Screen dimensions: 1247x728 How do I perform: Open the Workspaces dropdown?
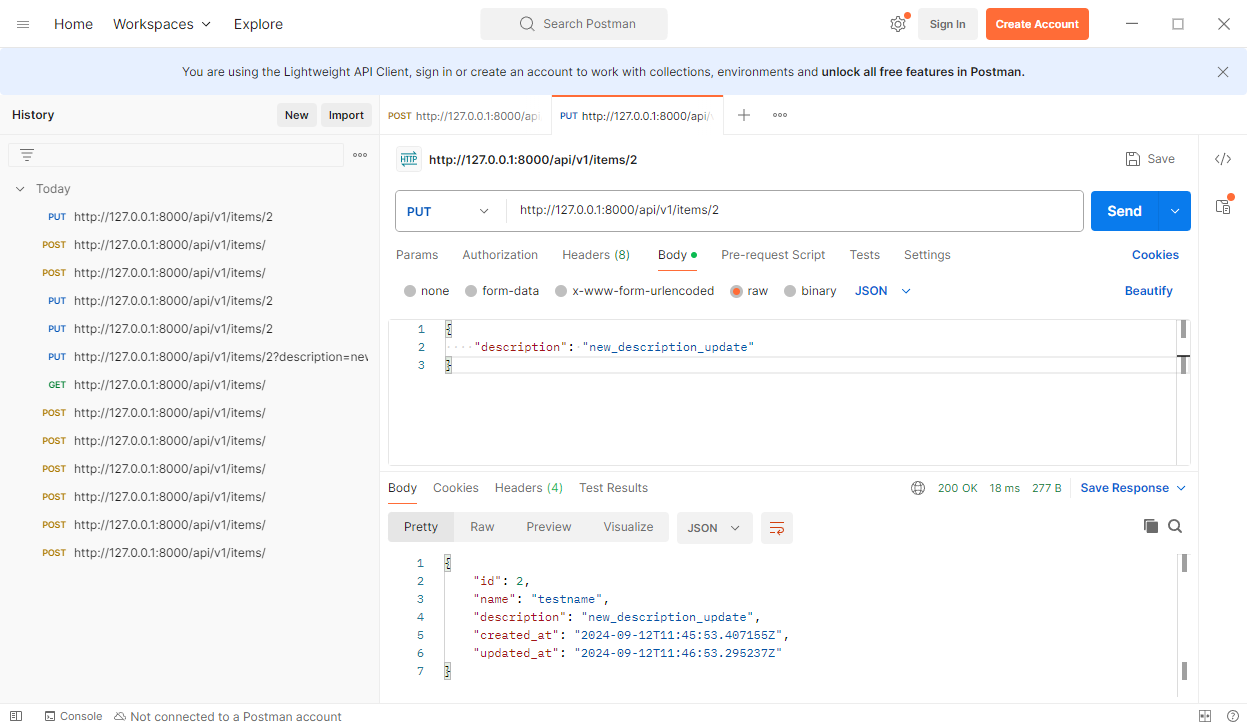coord(162,24)
